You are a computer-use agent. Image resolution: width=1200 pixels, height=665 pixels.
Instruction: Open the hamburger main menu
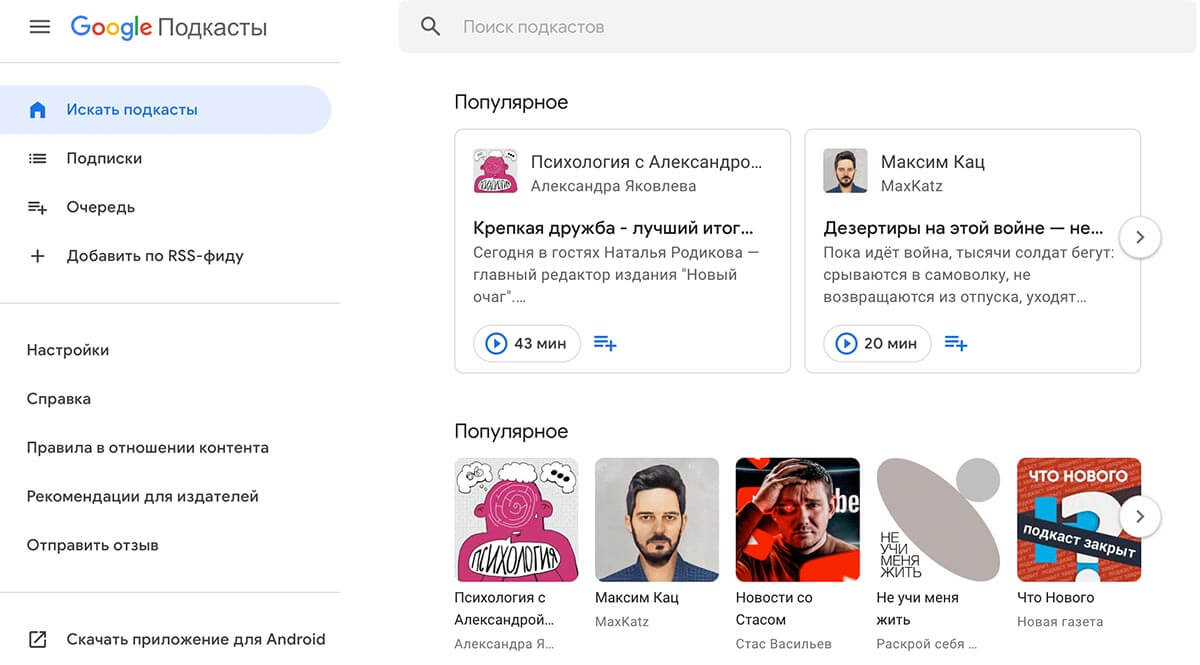(39, 27)
